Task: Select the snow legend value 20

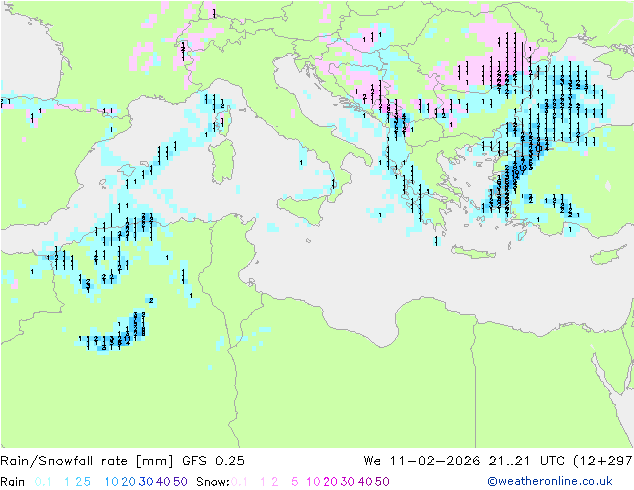Action: coord(330,482)
